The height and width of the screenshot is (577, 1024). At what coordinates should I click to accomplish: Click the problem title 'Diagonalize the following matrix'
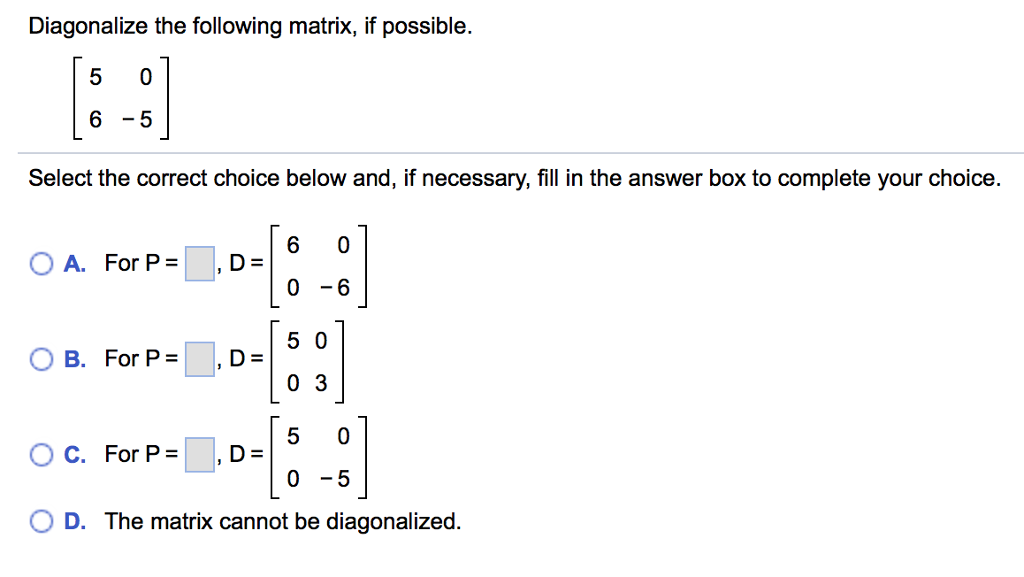point(245,26)
